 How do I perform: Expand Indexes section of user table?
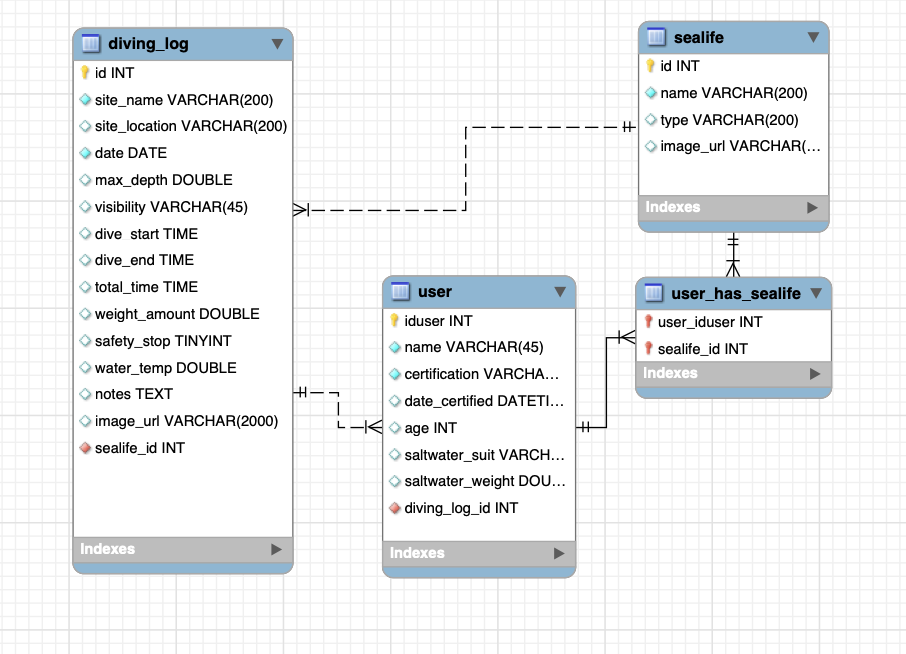pyautogui.click(x=559, y=553)
